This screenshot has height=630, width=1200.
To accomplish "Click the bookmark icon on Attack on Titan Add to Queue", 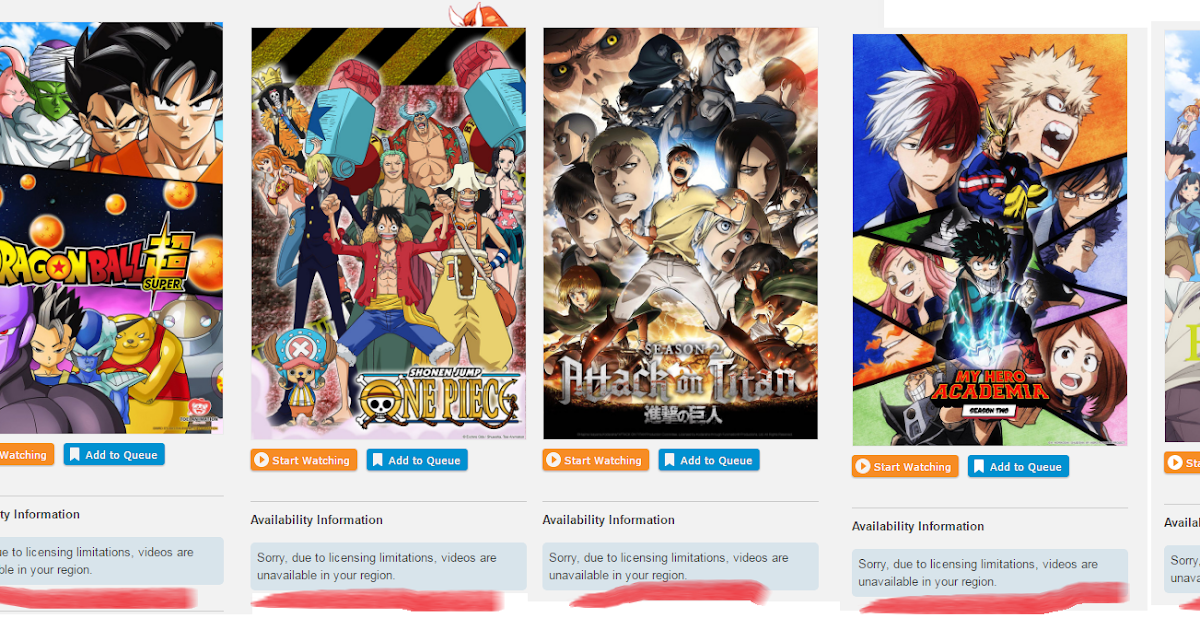I will click(669, 460).
